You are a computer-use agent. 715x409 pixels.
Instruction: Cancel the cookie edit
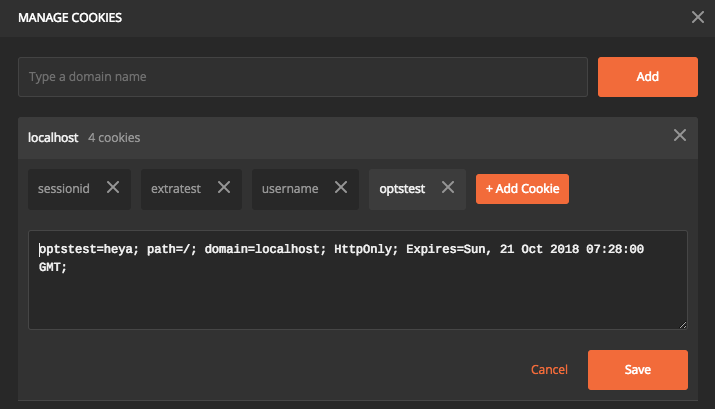[549, 370]
